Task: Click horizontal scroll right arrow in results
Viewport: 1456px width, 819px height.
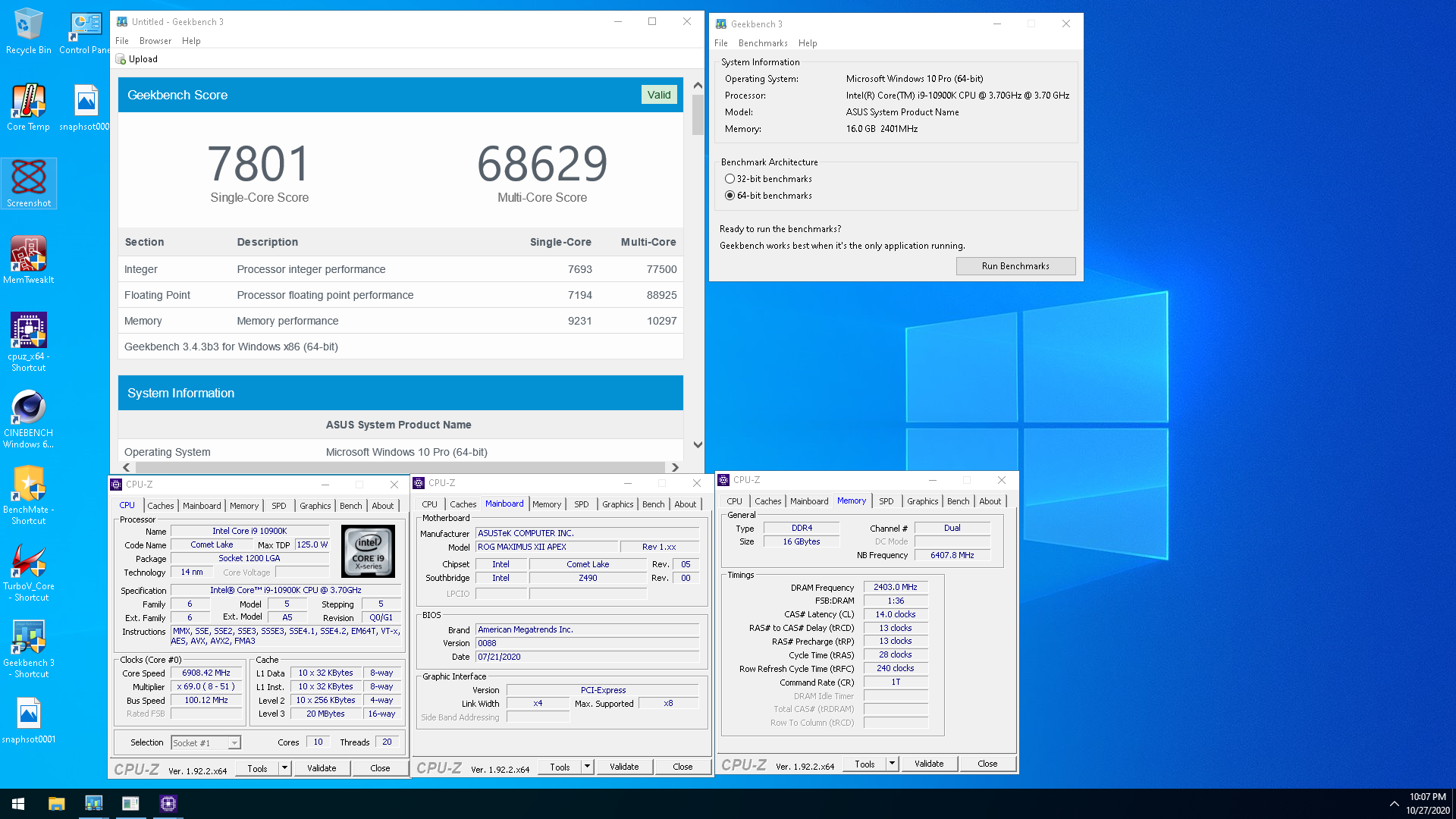Action: point(675,468)
